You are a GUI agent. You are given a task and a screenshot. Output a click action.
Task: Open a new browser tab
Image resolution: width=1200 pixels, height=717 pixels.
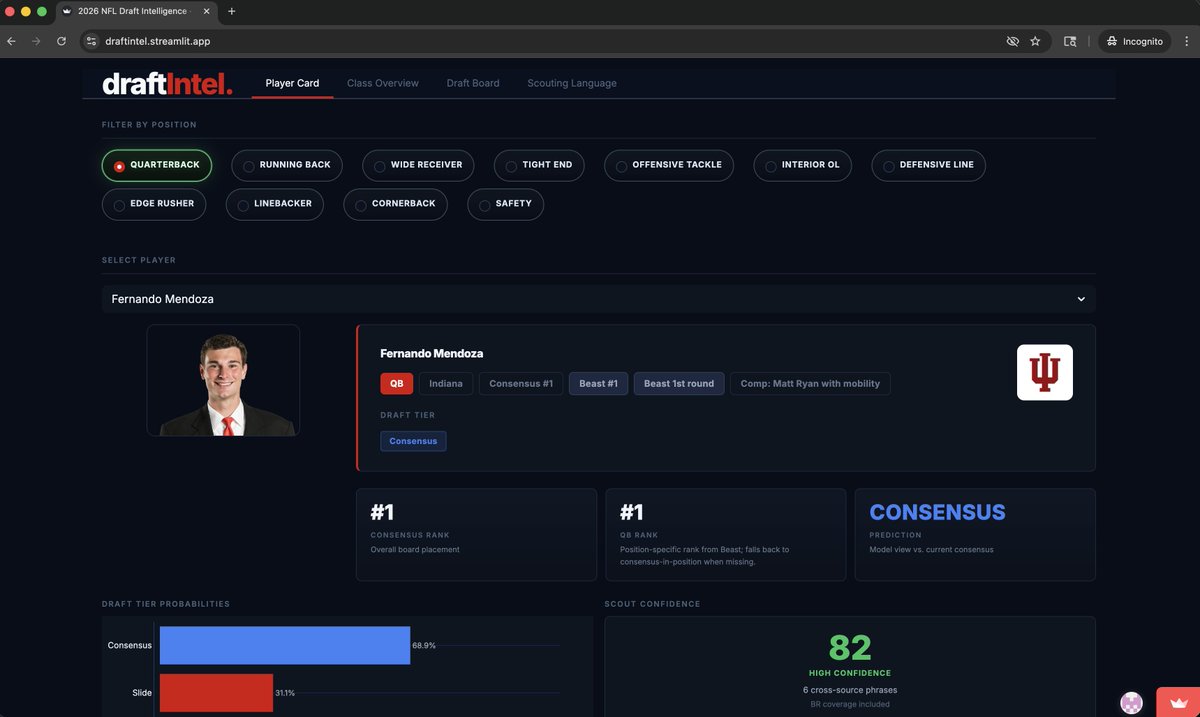pos(231,11)
